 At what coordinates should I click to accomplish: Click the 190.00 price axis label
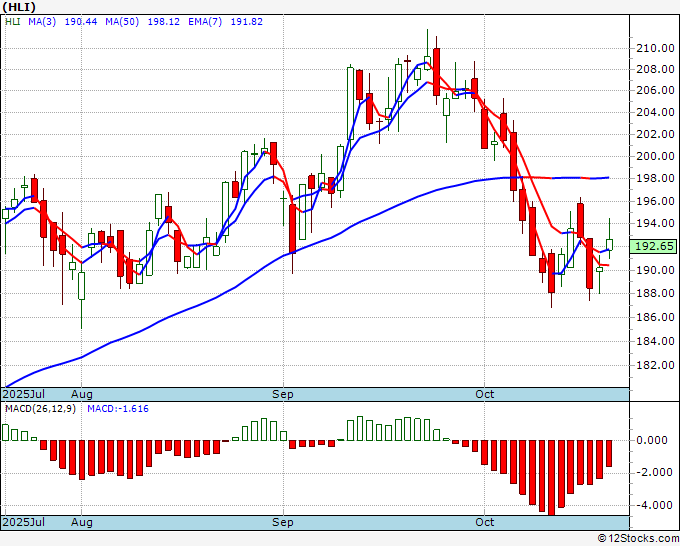[655, 270]
